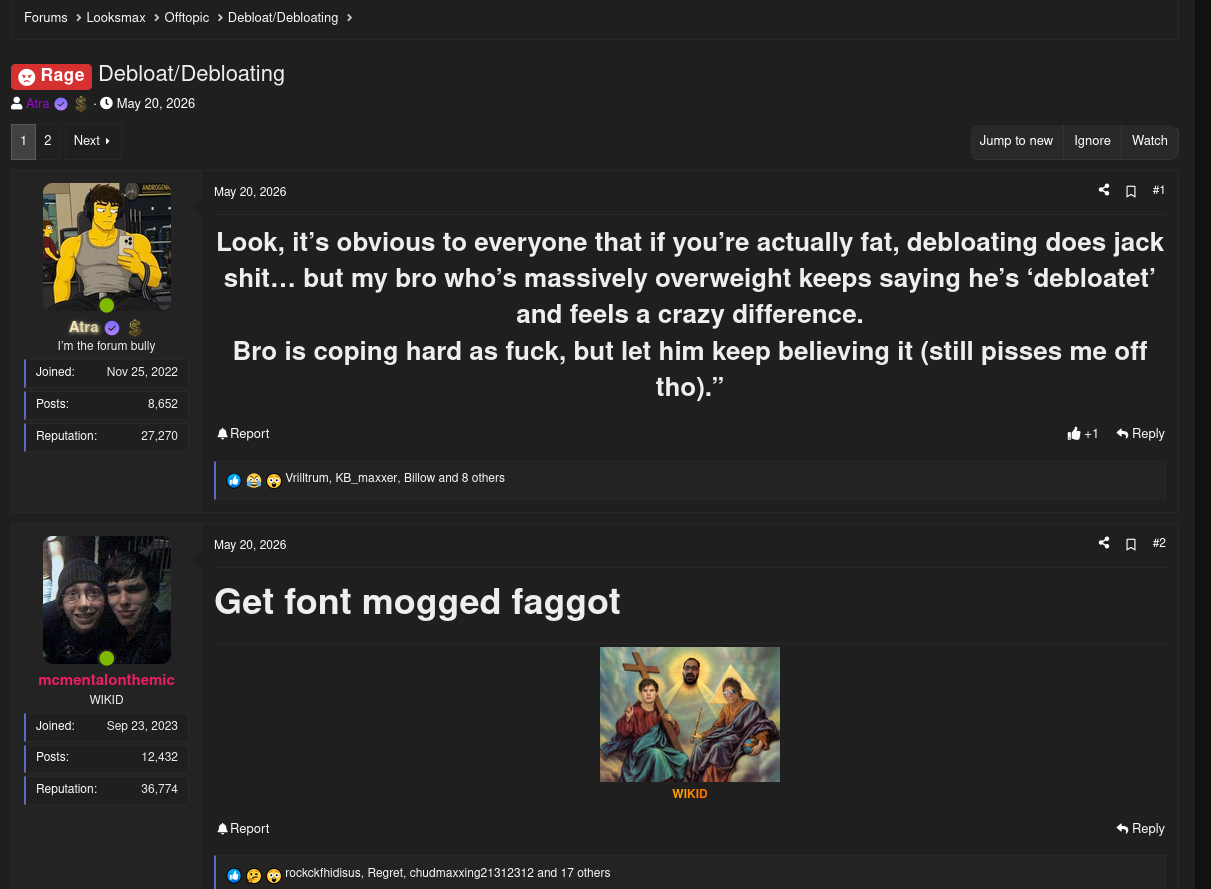
Task: Give +1 thumbs up to post #1
Action: pos(1083,434)
